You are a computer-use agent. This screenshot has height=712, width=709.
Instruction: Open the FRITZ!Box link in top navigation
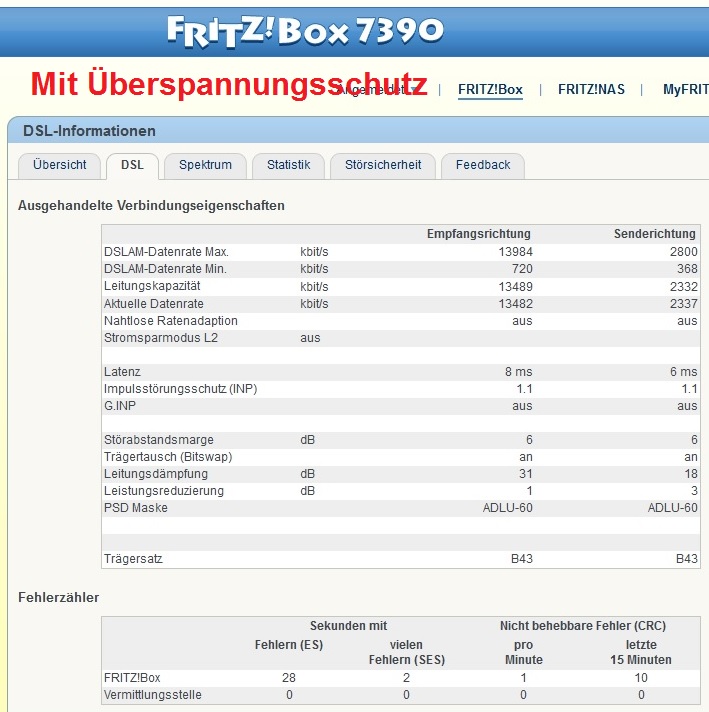click(x=490, y=89)
